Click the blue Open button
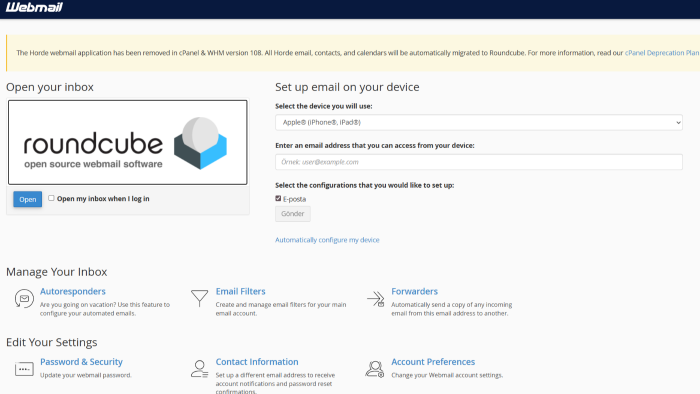 (x=28, y=199)
